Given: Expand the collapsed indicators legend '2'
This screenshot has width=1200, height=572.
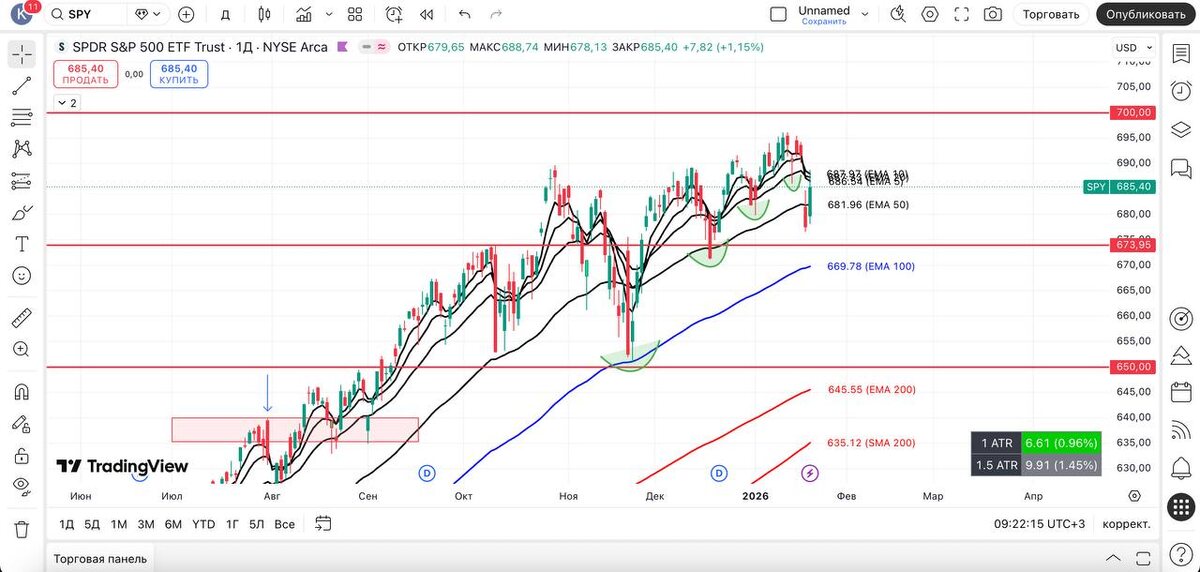Looking at the screenshot, I should (66, 103).
